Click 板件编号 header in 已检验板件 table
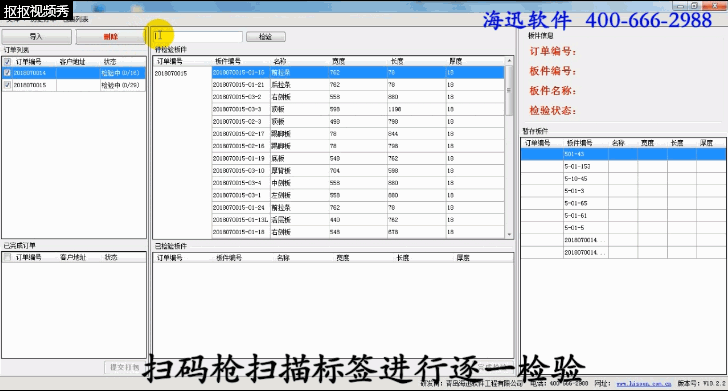The image size is (728, 391). pos(229,258)
